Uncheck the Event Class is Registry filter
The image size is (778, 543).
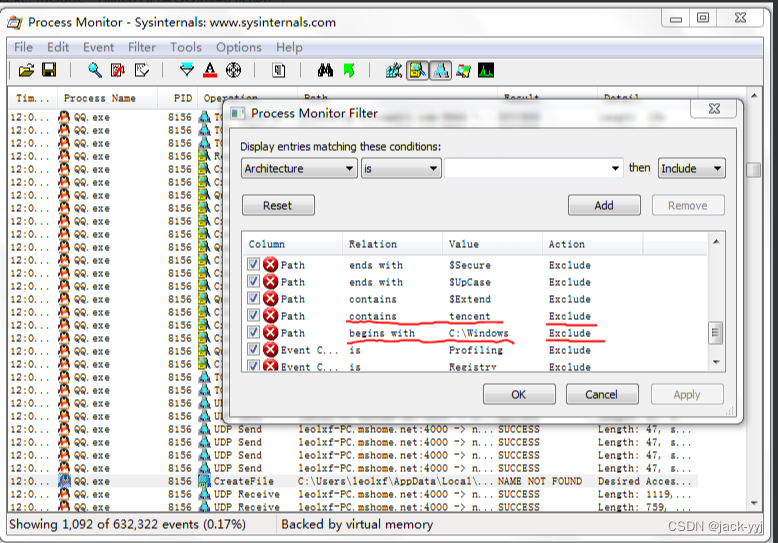[x=254, y=366]
